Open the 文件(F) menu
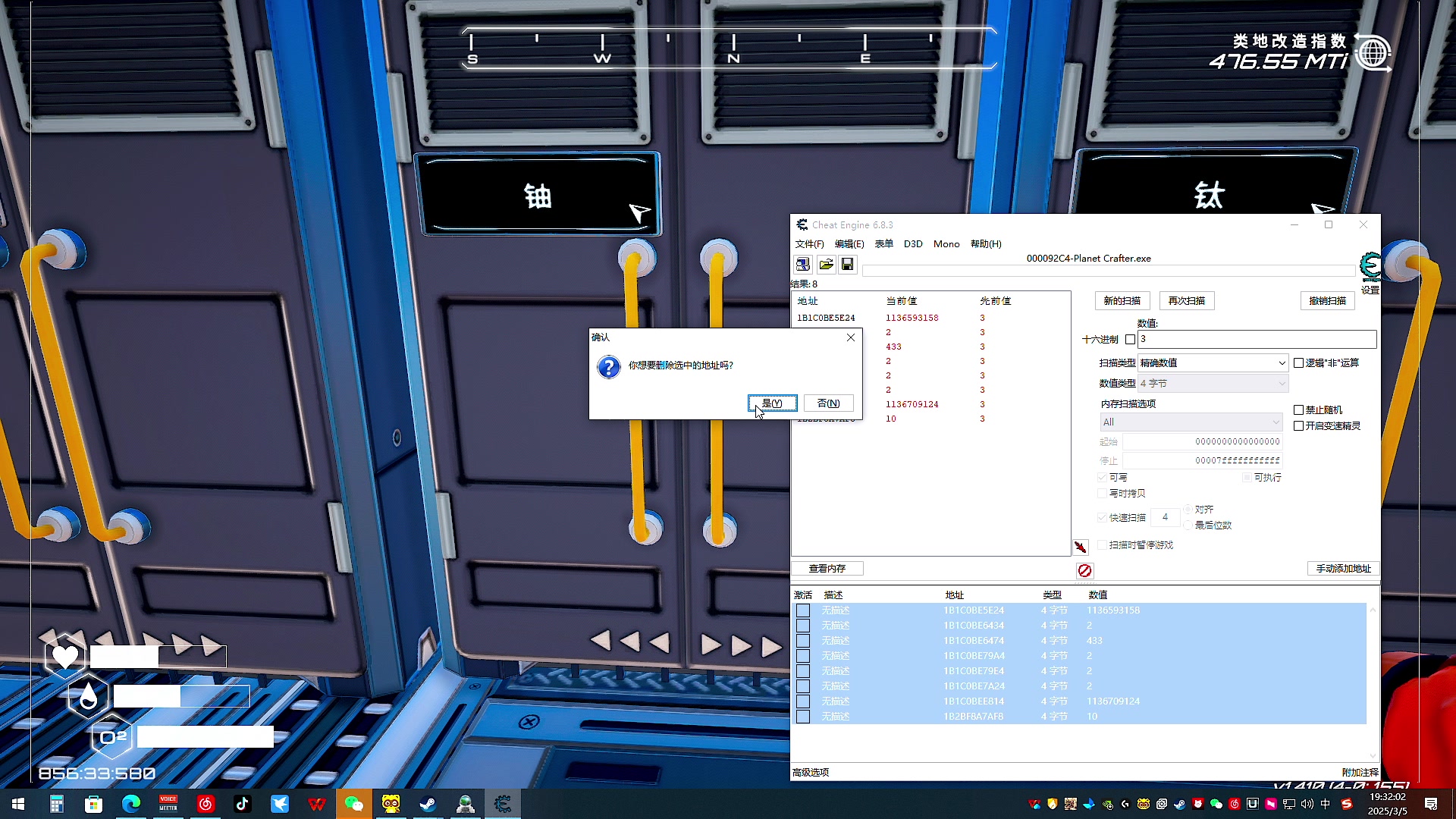The height and width of the screenshot is (819, 1456). pos(809,244)
